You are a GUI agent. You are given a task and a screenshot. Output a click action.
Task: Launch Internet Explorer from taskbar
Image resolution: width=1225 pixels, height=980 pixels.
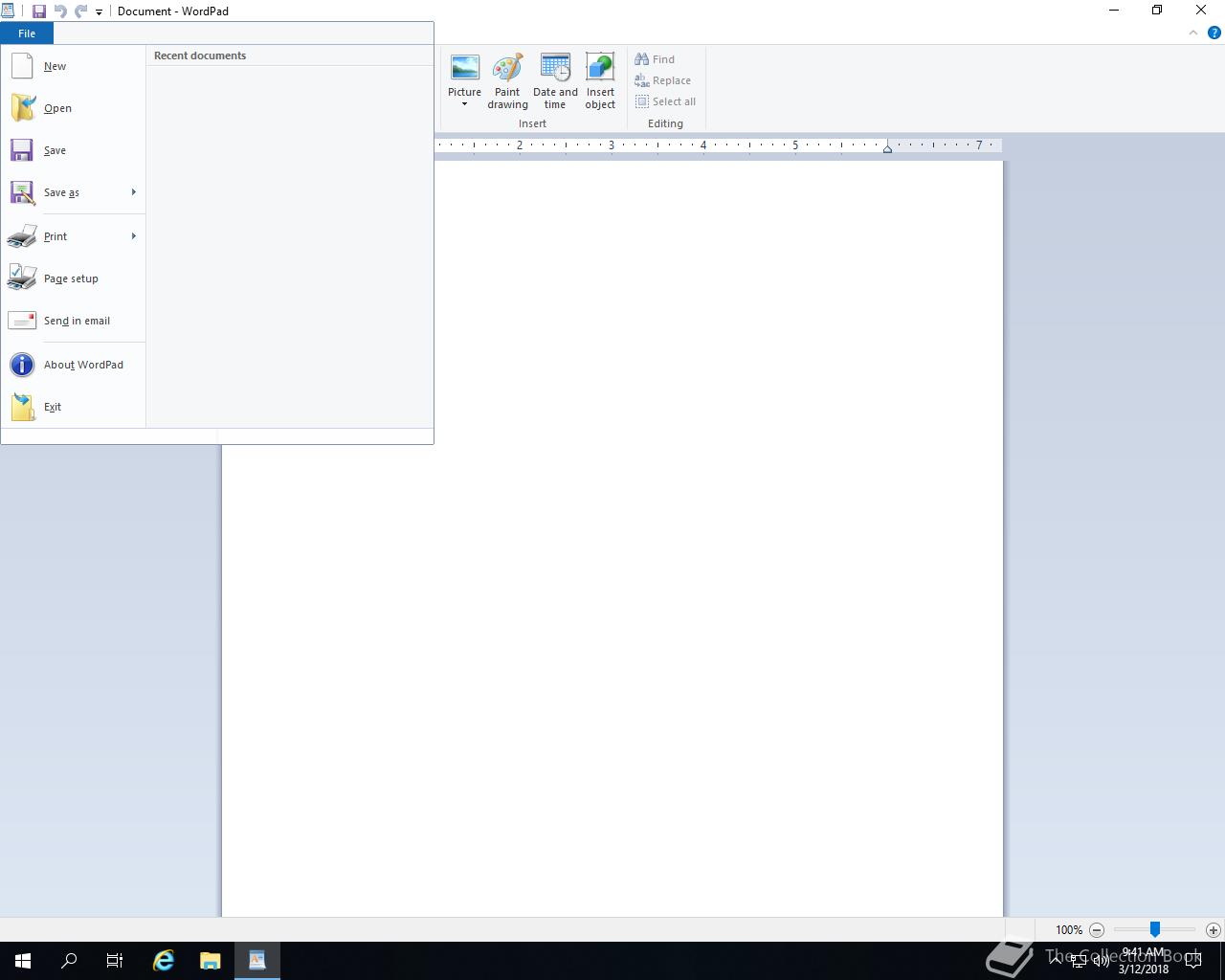pyautogui.click(x=164, y=961)
